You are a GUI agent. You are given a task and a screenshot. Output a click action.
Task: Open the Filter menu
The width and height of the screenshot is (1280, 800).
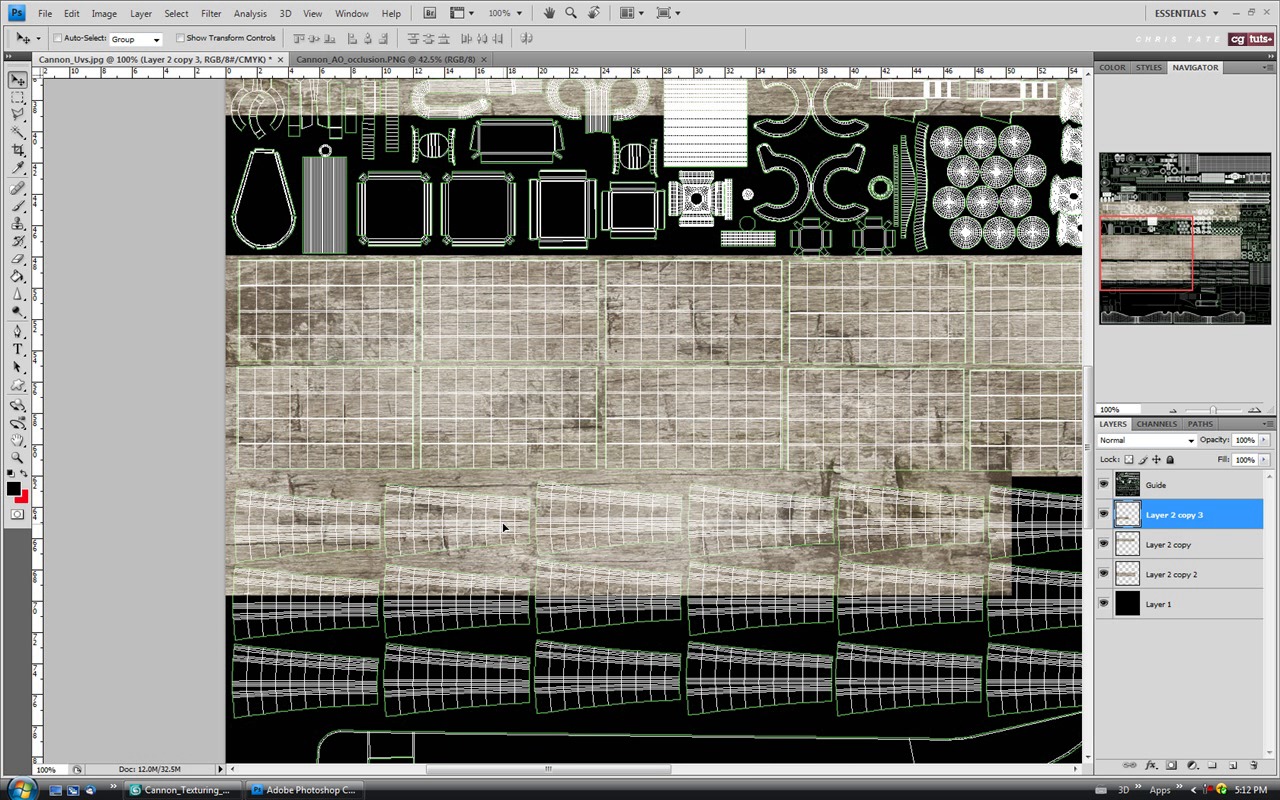pyautogui.click(x=211, y=13)
